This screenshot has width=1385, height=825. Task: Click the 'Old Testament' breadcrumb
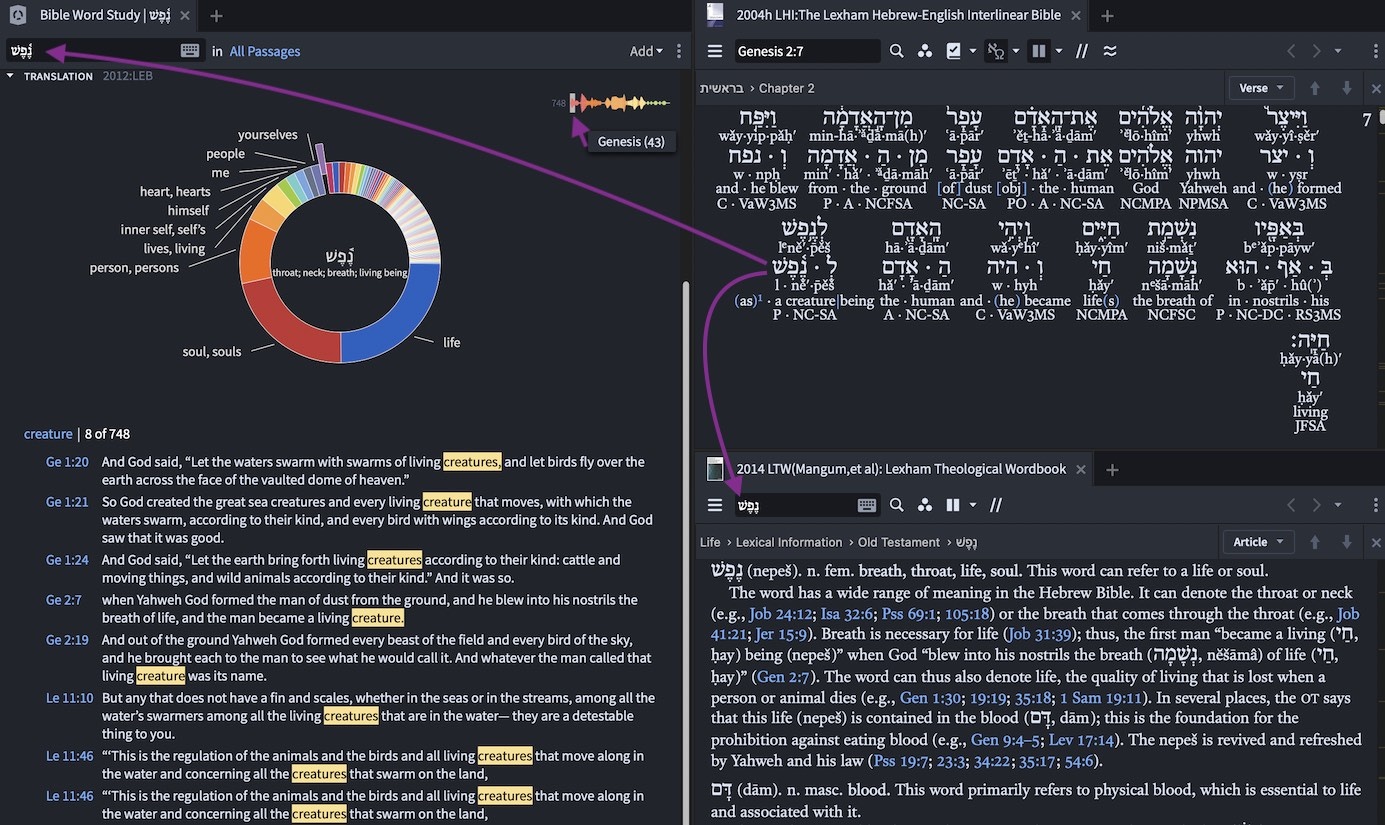click(899, 542)
